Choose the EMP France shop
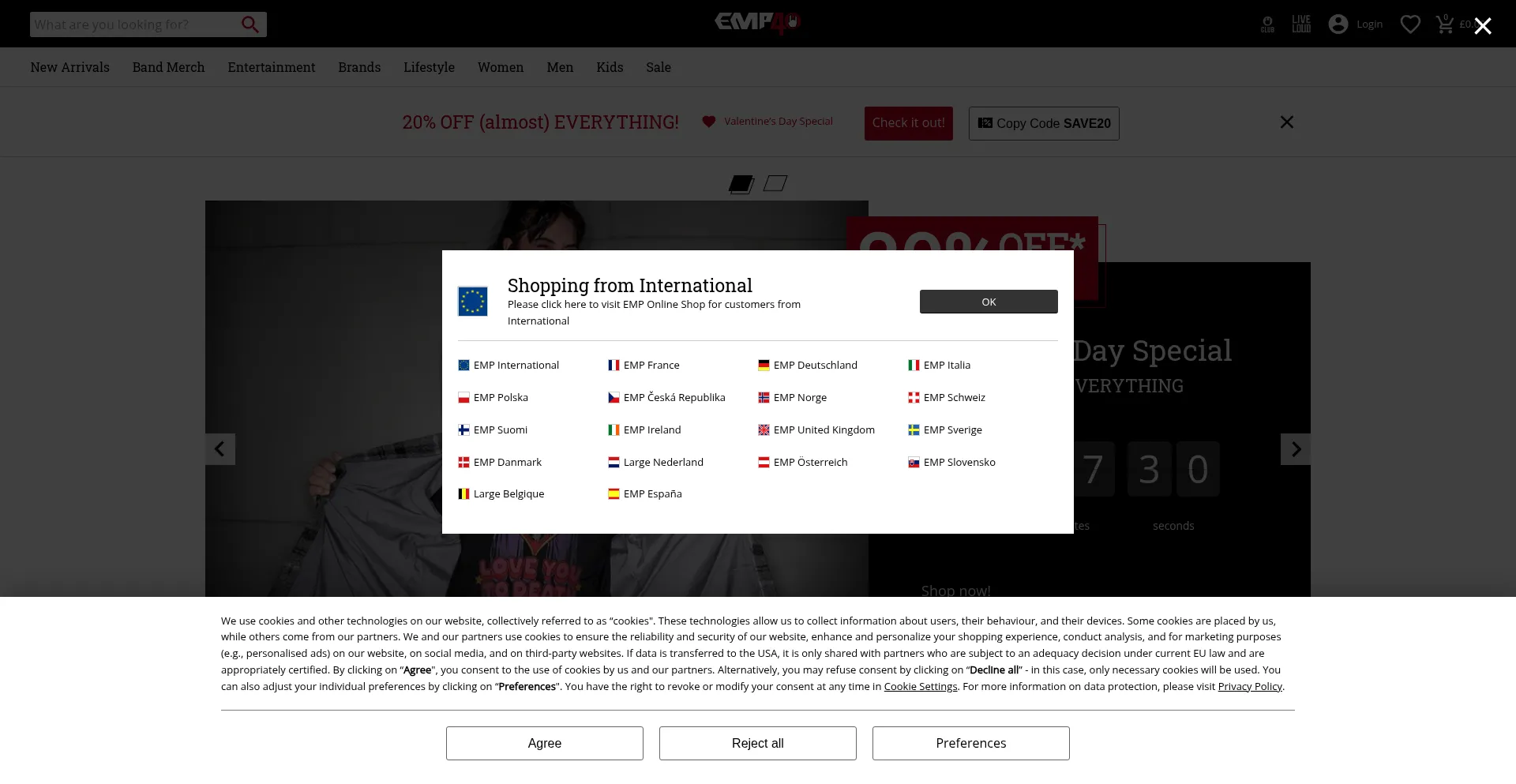1516x784 pixels. 644,365
